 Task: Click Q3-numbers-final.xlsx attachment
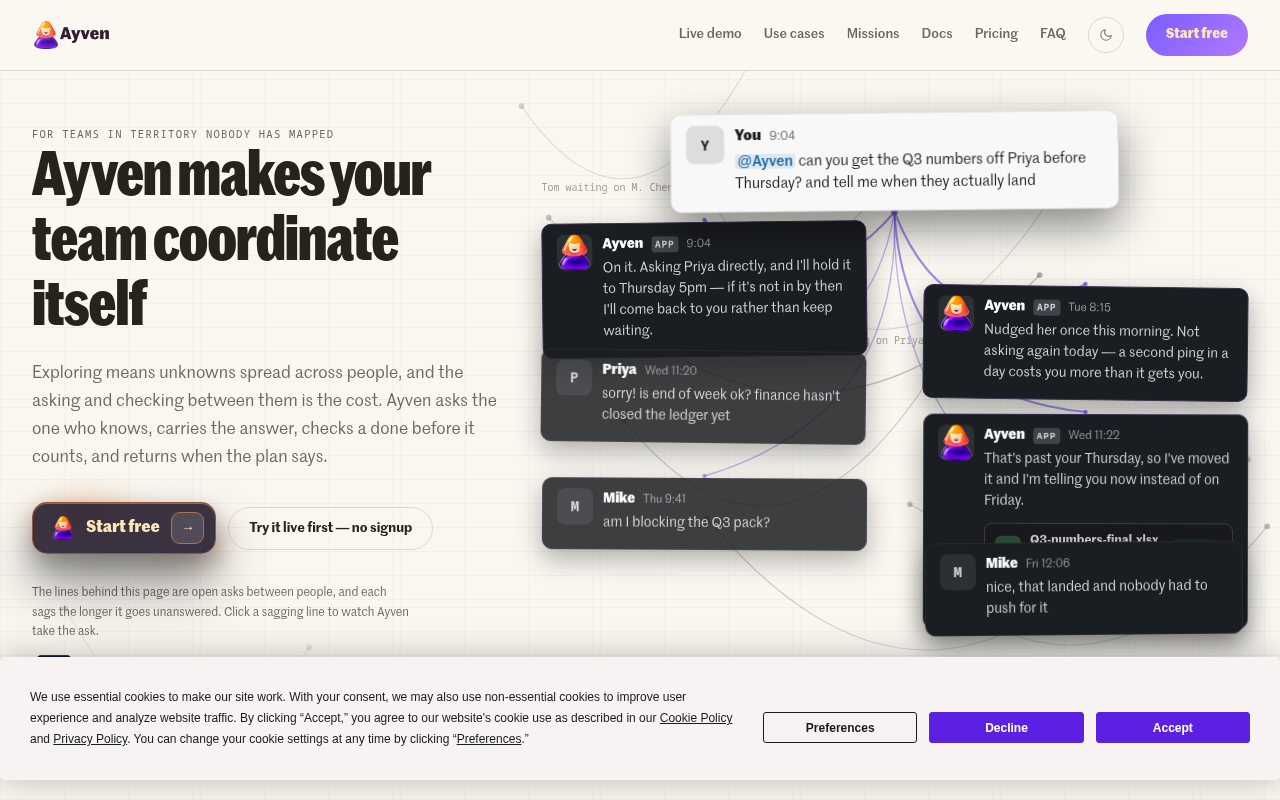coord(1108,536)
